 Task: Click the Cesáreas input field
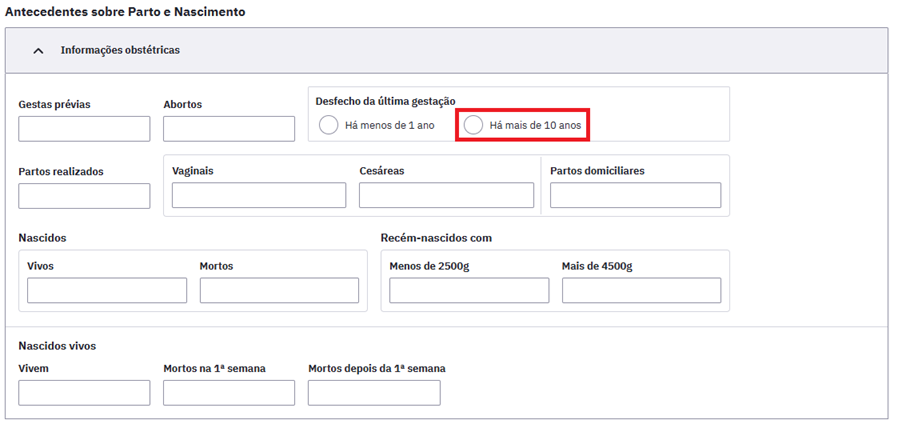click(x=446, y=195)
